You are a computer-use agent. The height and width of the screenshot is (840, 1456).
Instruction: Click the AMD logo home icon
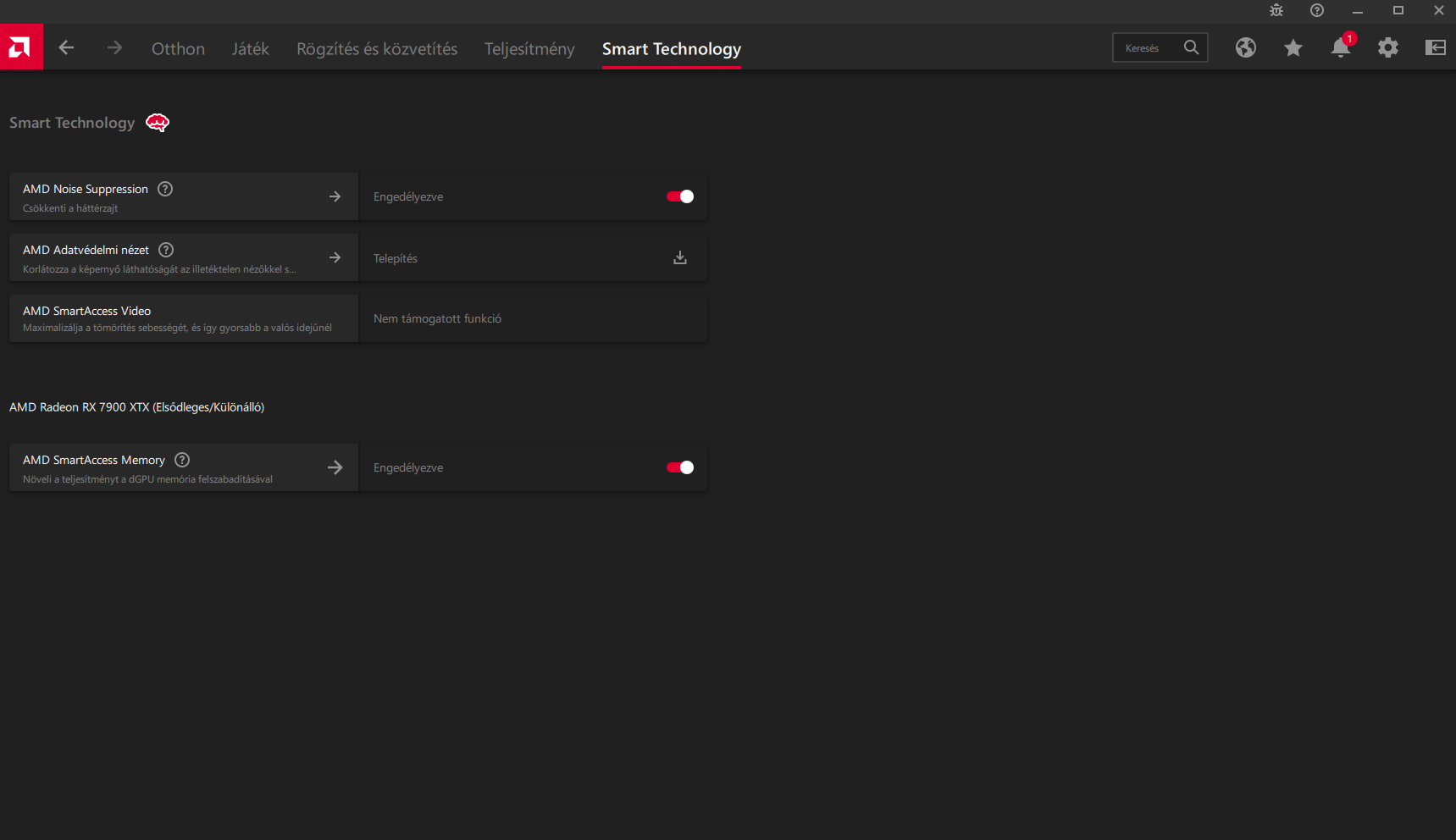(x=21, y=47)
